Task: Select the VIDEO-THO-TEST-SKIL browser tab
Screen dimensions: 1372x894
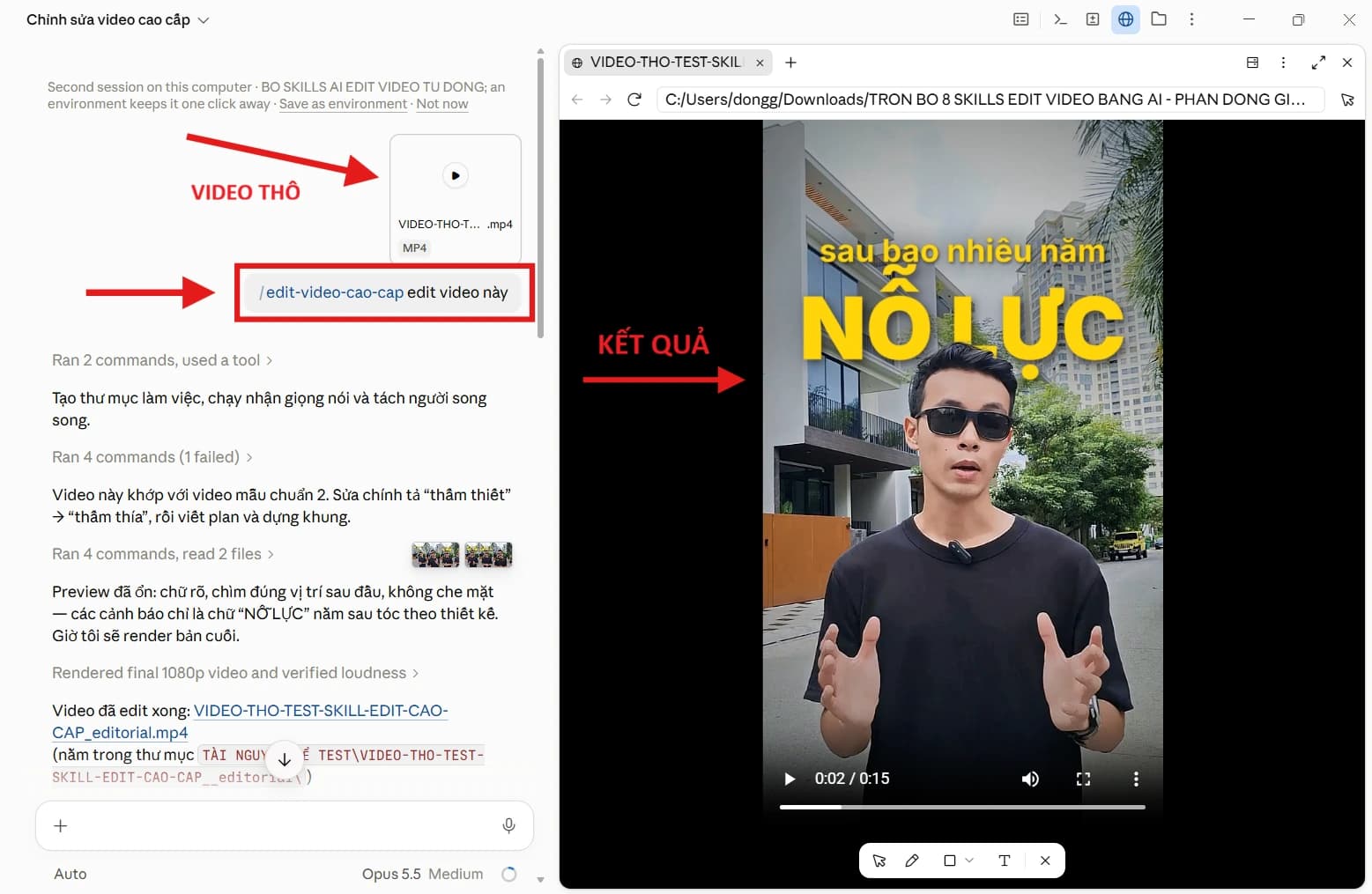Action: pyautogui.click(x=666, y=63)
